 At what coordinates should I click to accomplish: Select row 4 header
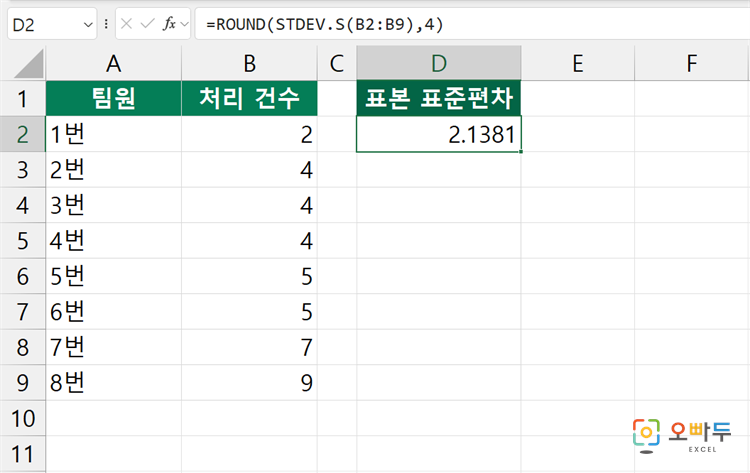click(22, 205)
